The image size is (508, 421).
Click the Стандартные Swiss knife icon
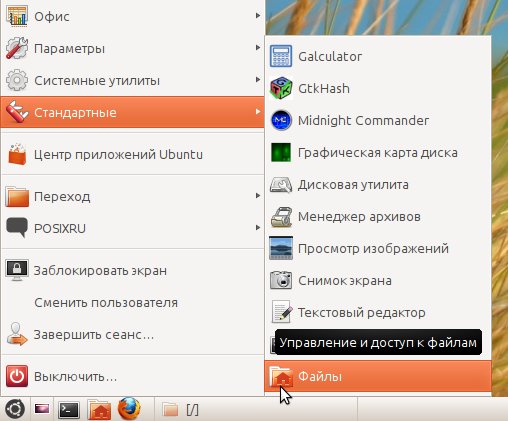point(17,112)
